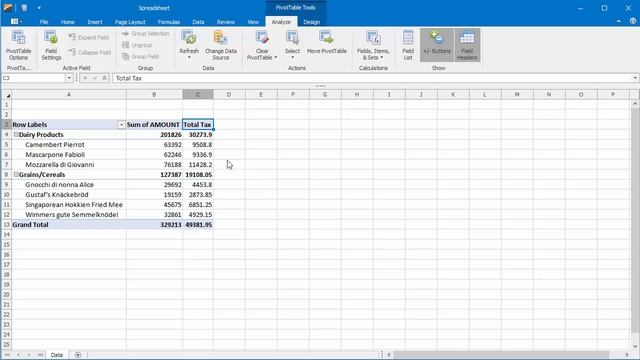
Task: Switch to the Design tab
Action: (x=311, y=22)
